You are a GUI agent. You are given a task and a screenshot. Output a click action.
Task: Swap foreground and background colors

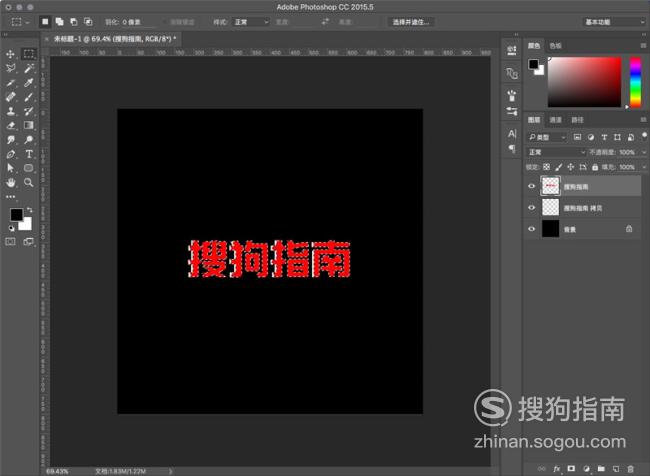pos(29,210)
